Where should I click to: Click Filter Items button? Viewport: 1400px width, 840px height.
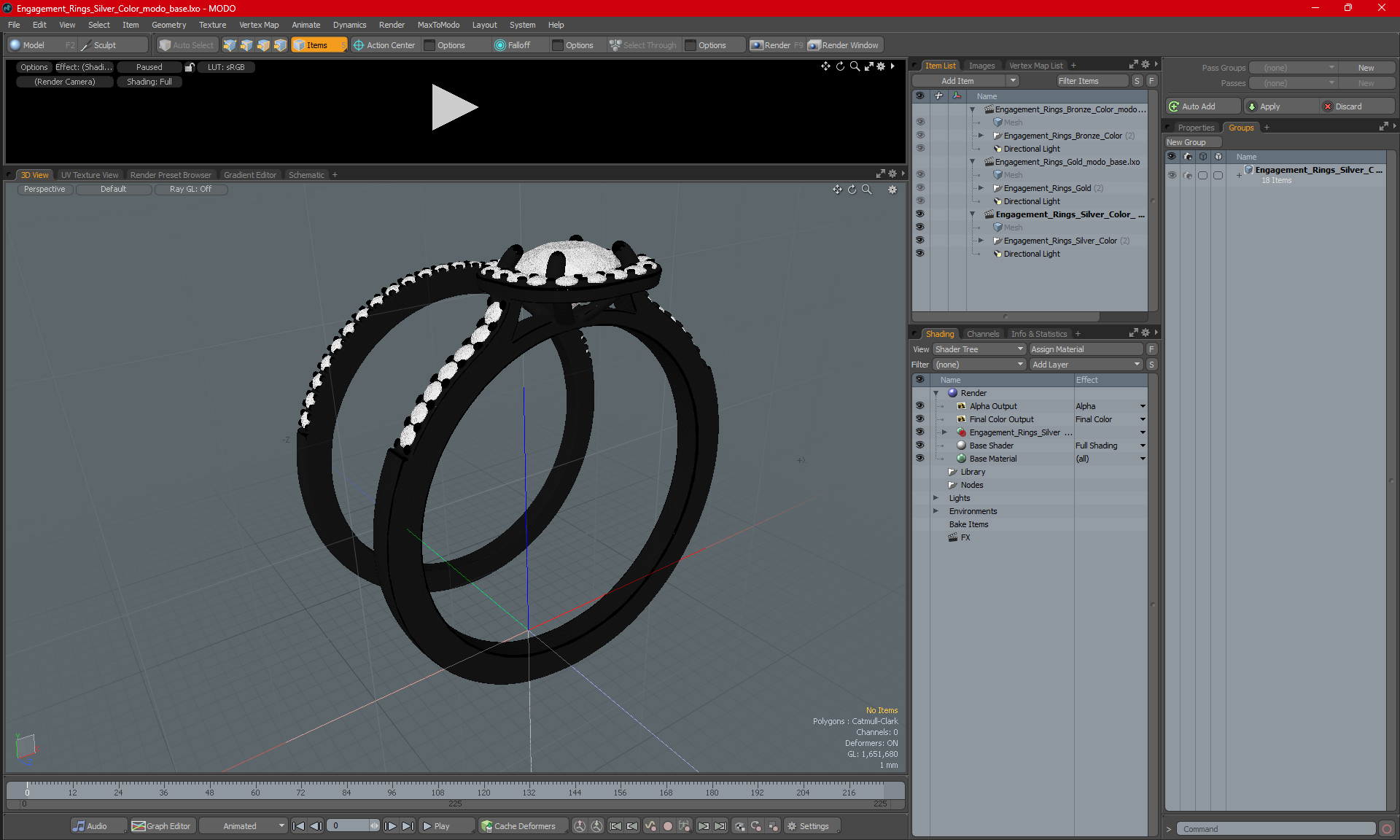1092,81
